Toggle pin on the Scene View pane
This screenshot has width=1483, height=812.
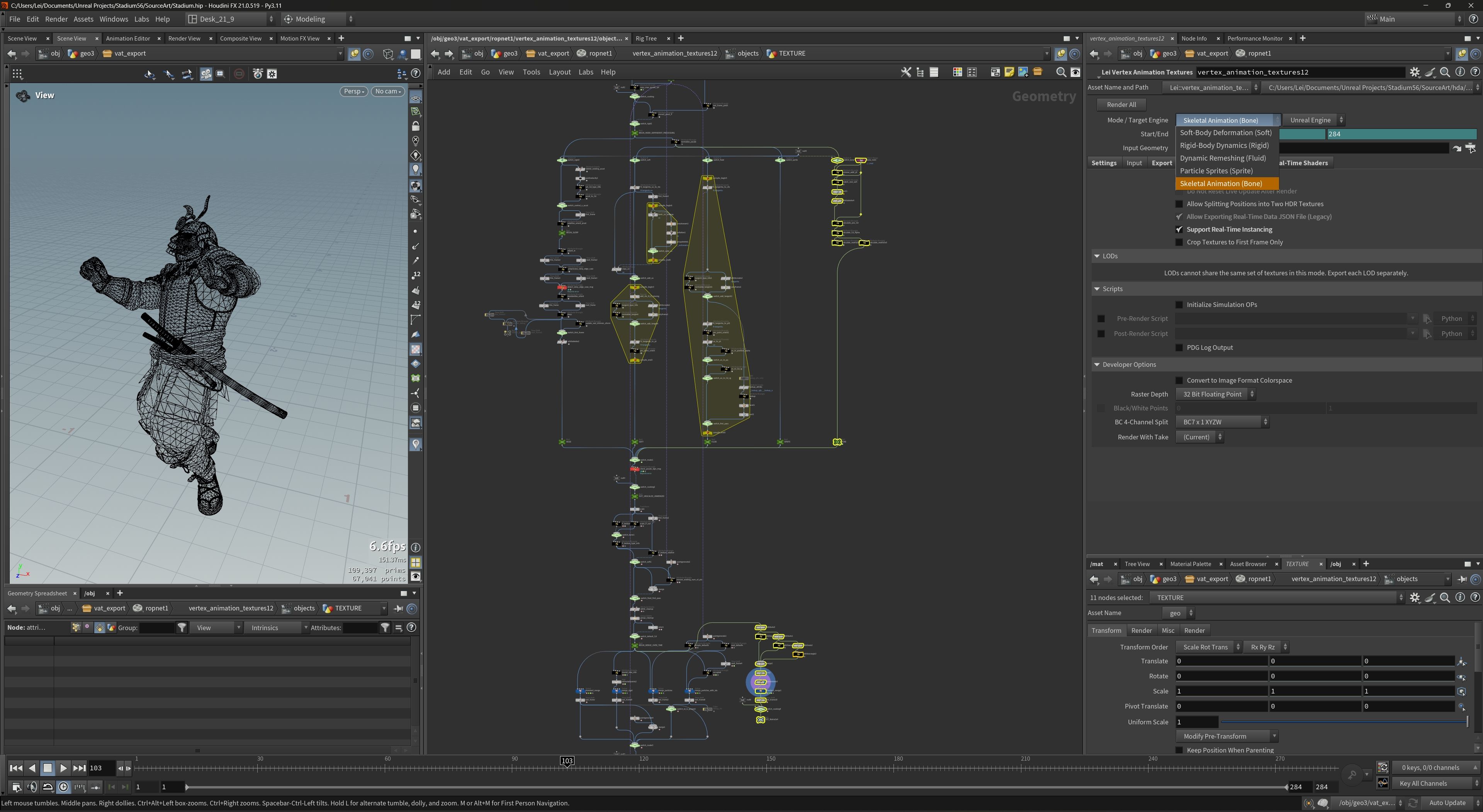coord(354,54)
